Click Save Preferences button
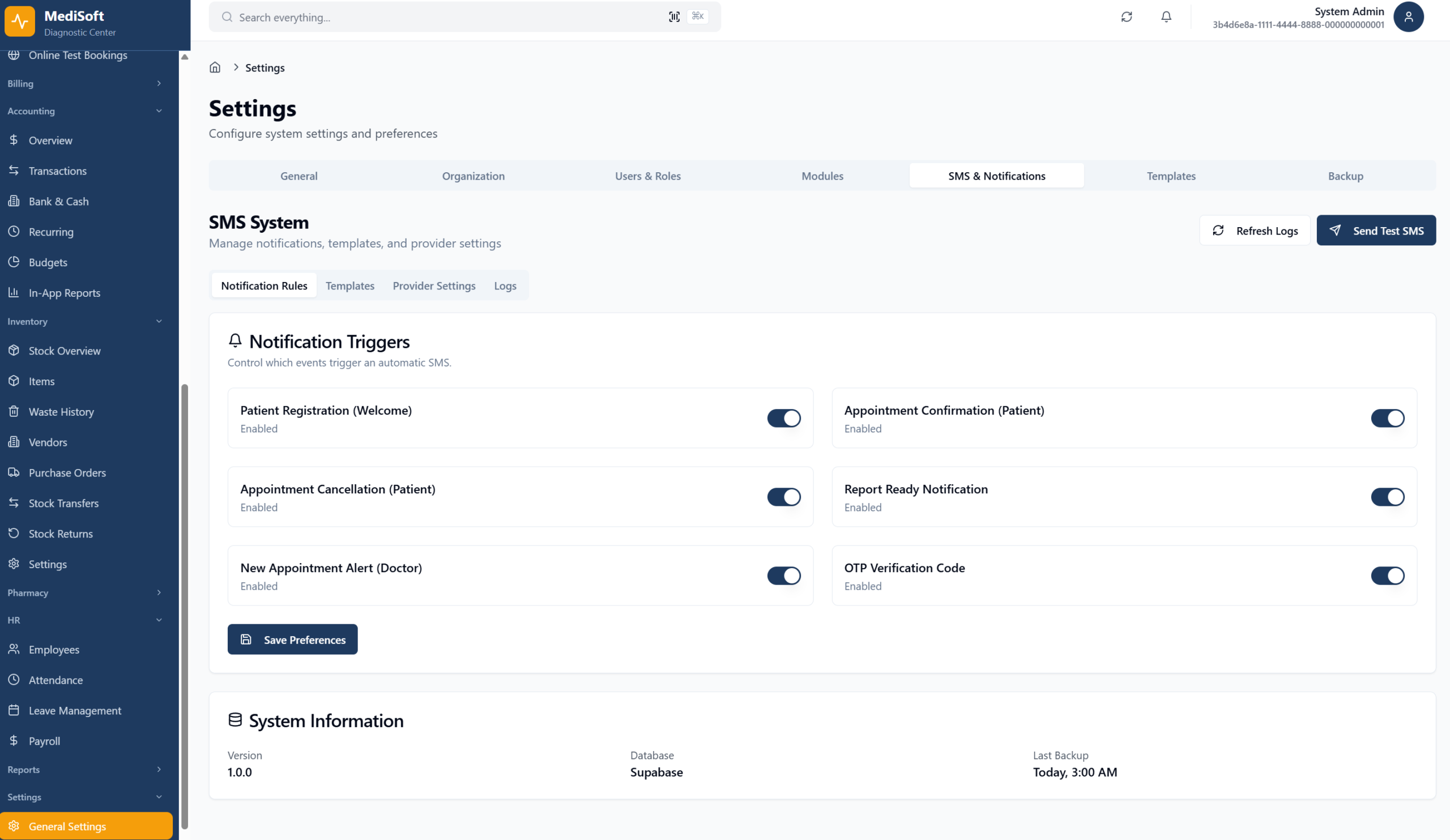The image size is (1450, 840). pyautogui.click(x=292, y=639)
